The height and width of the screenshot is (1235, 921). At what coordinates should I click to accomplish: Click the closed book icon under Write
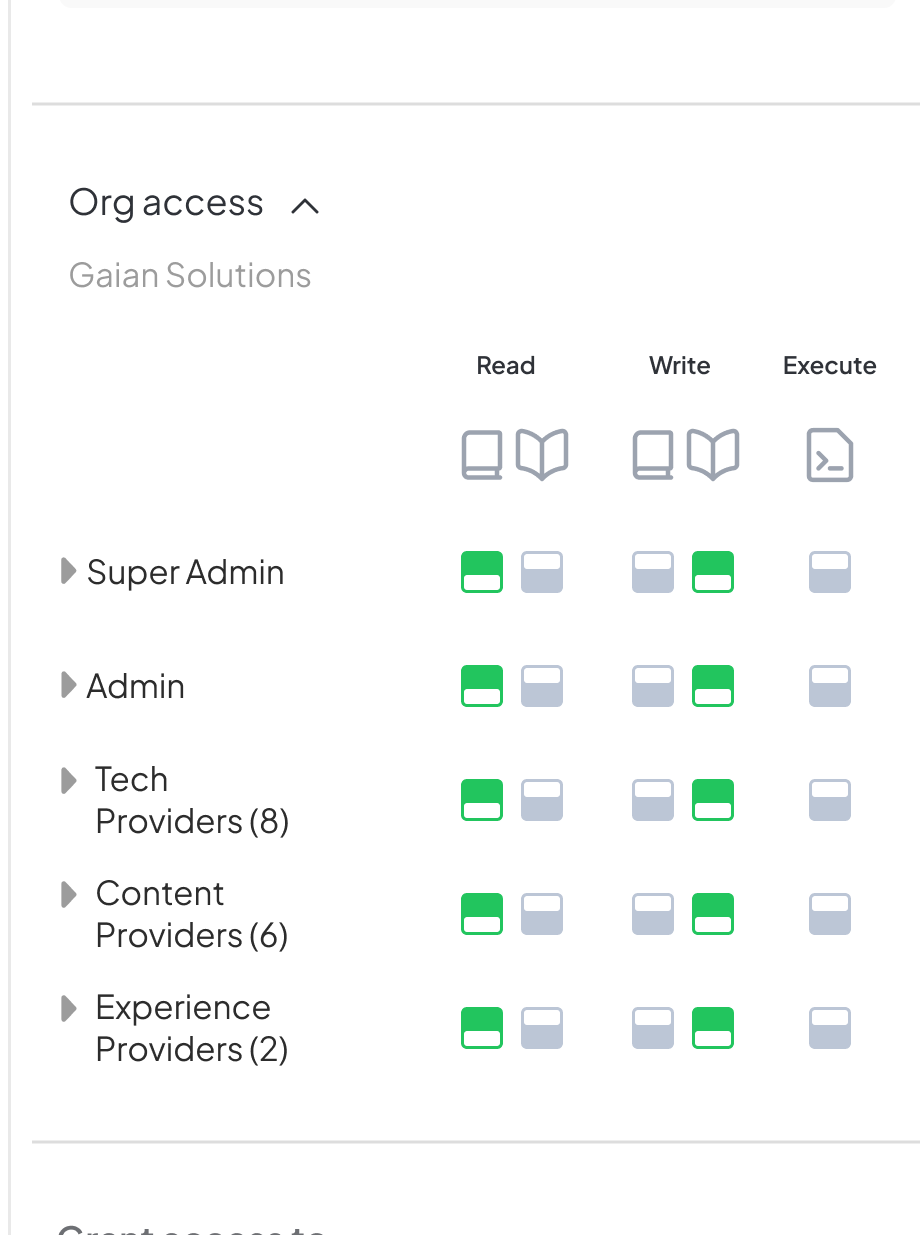point(653,455)
